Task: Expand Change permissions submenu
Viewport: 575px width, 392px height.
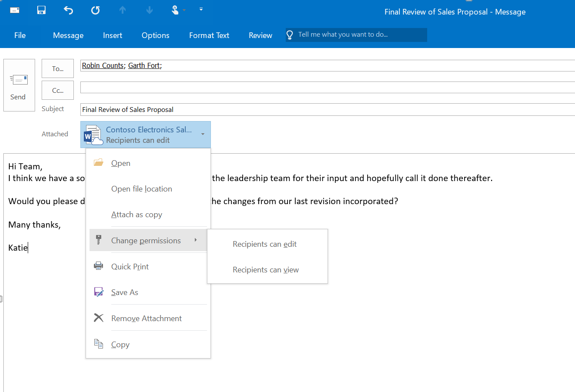Action: click(148, 241)
